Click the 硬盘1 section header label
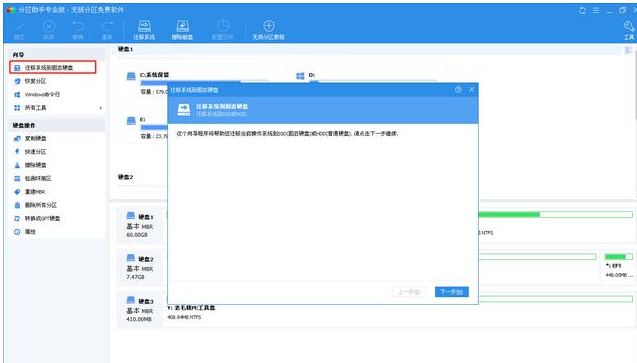Image resolution: width=637 pixels, height=363 pixels. [x=126, y=49]
